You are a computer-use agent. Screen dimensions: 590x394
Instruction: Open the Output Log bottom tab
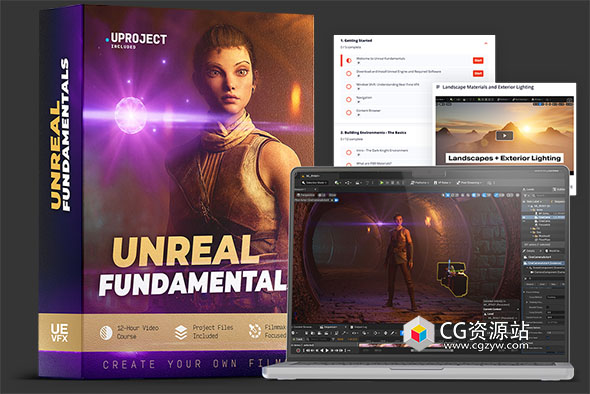(x=359, y=327)
